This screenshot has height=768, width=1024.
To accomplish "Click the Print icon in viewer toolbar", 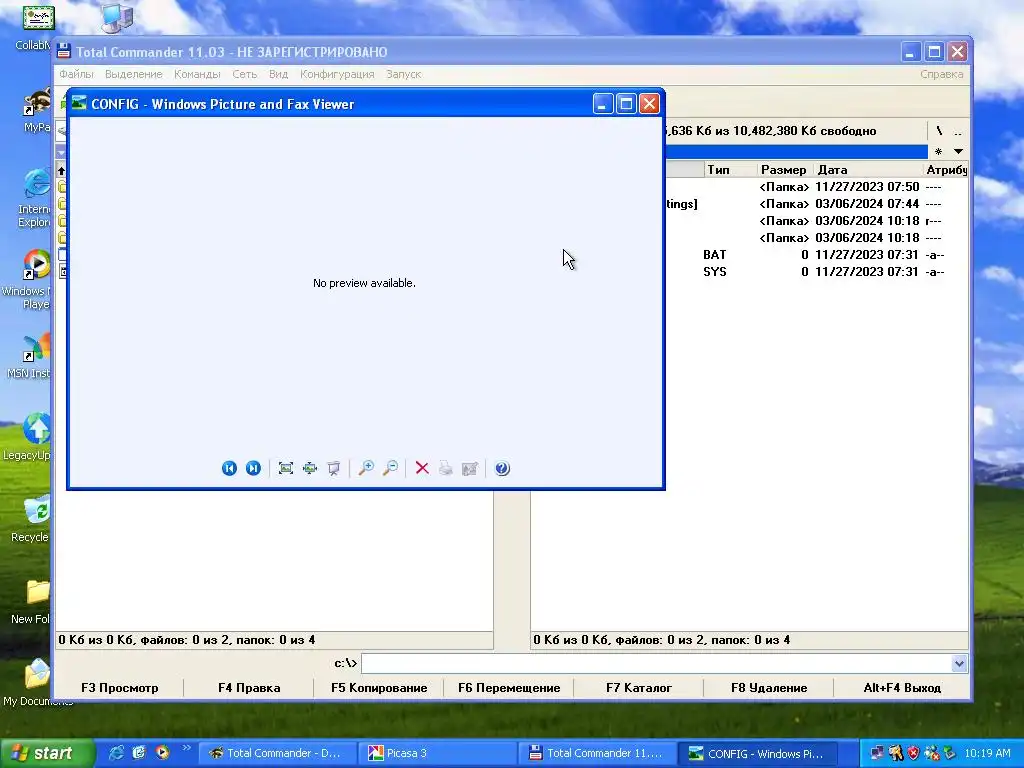I will (446, 468).
